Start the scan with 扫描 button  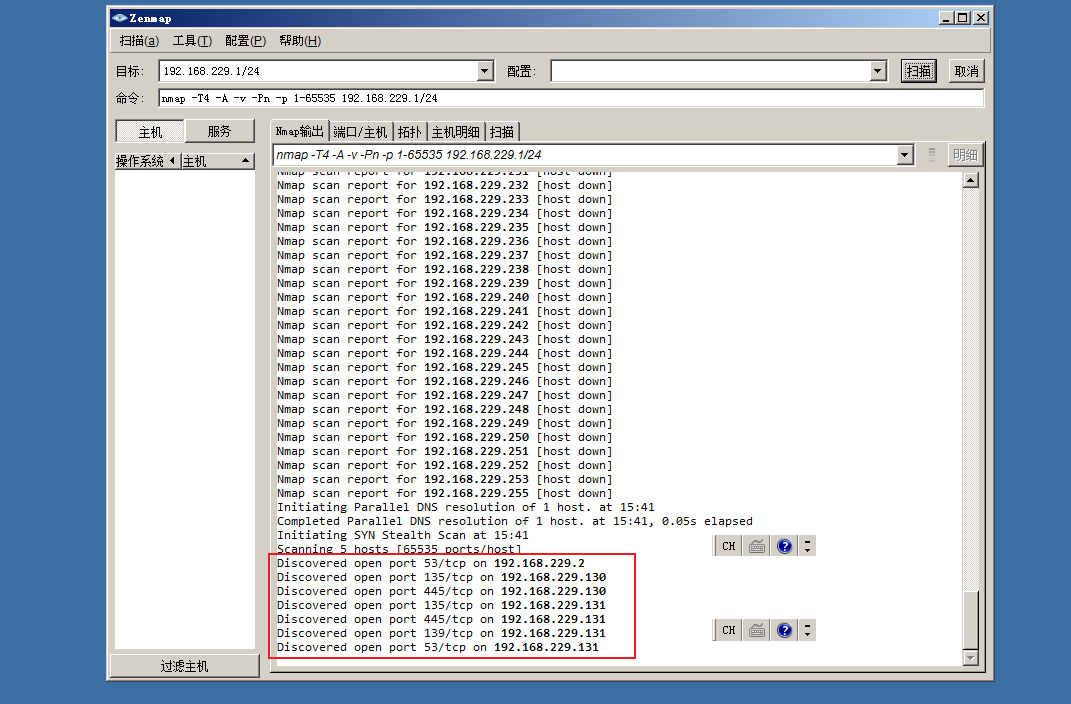click(918, 71)
